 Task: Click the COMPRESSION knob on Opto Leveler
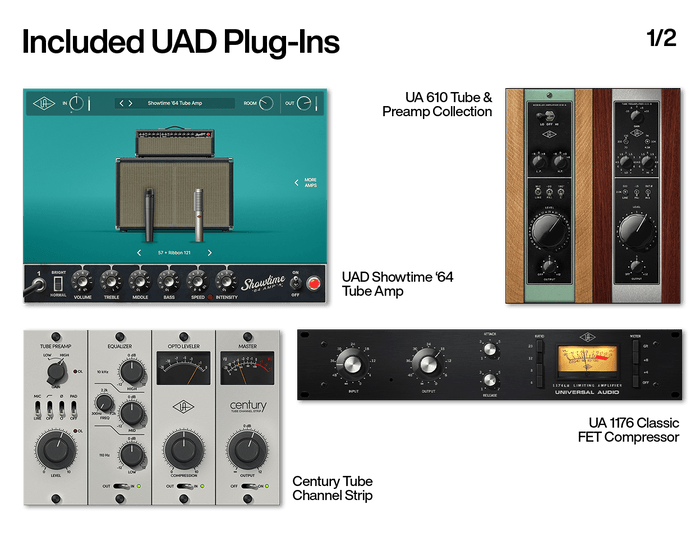pos(183,450)
